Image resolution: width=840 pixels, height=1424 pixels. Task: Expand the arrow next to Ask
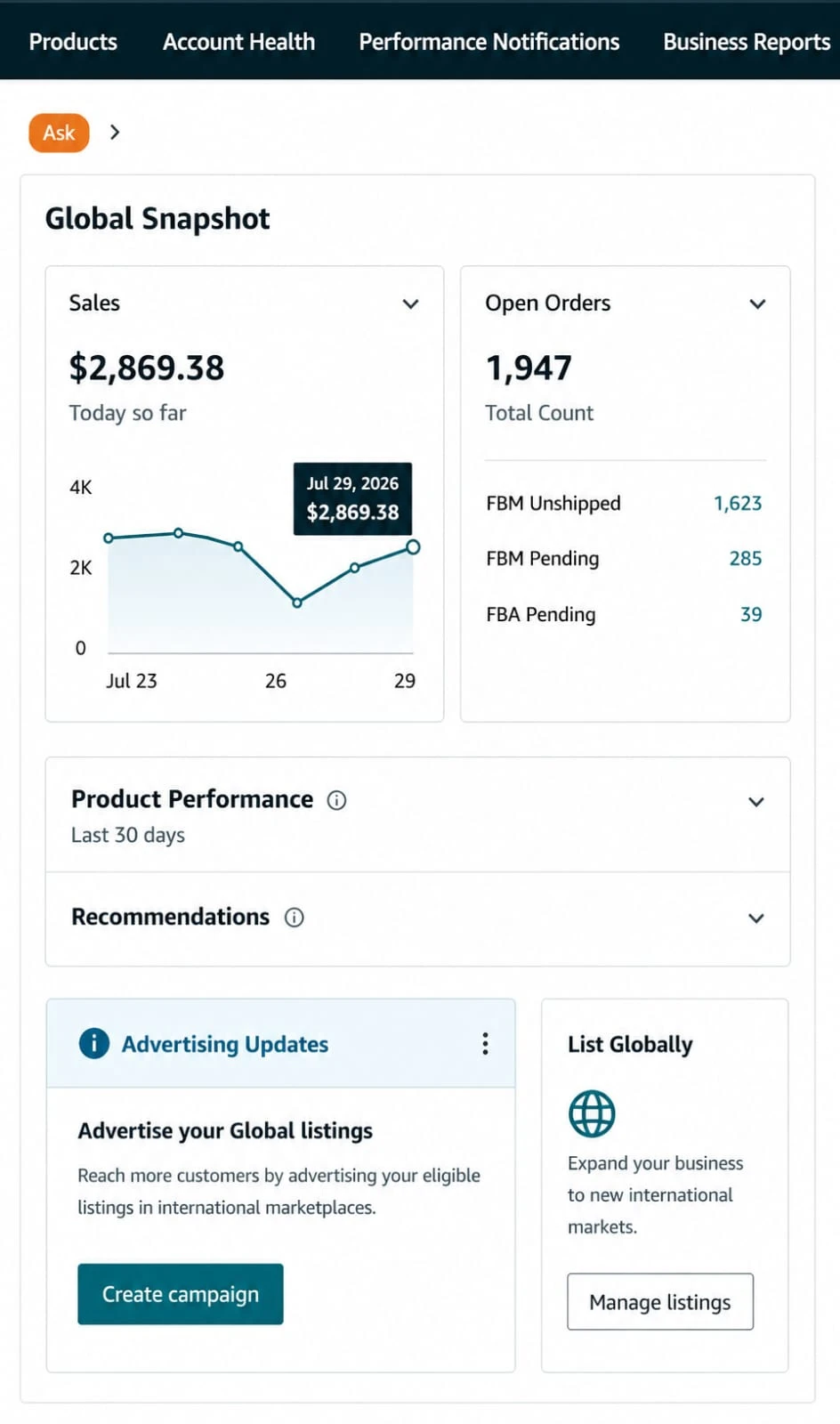click(x=114, y=132)
